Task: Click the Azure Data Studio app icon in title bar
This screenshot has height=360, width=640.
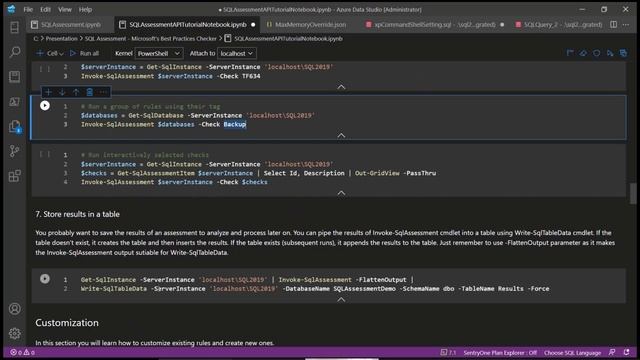Action: pyautogui.click(x=11, y=9)
